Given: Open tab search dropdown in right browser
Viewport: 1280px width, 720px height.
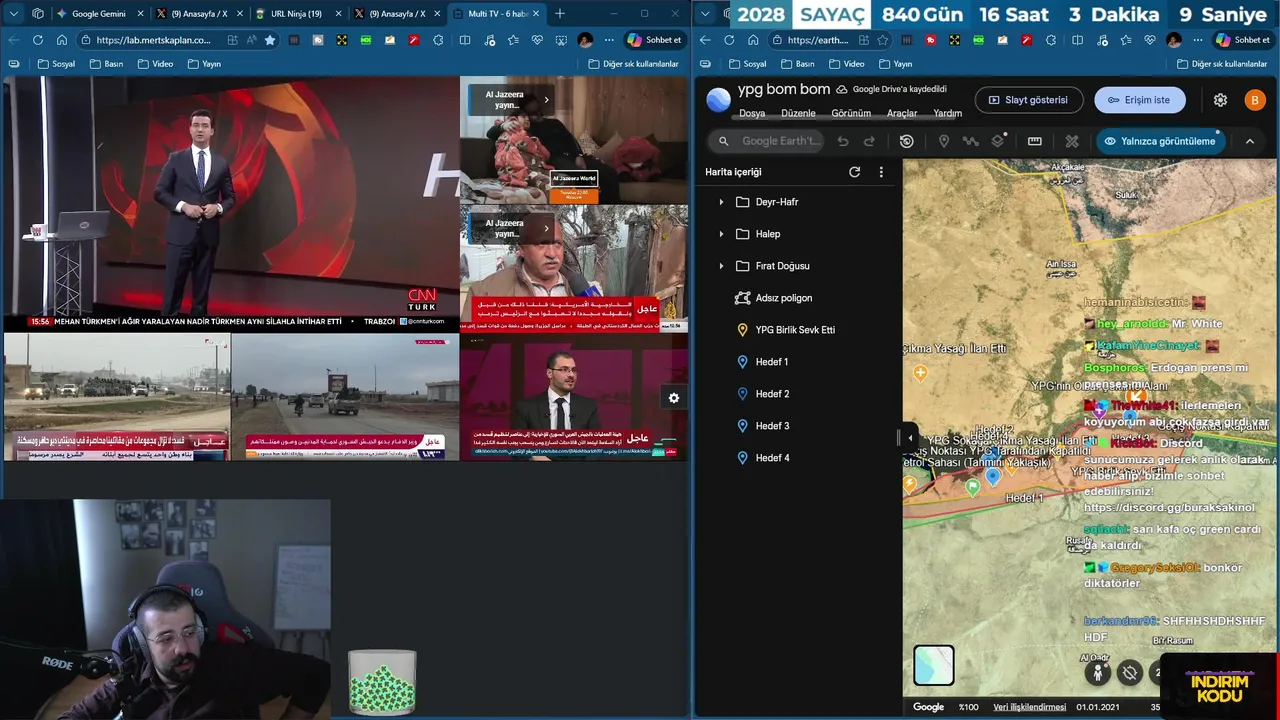Looking at the screenshot, I should tap(706, 13).
